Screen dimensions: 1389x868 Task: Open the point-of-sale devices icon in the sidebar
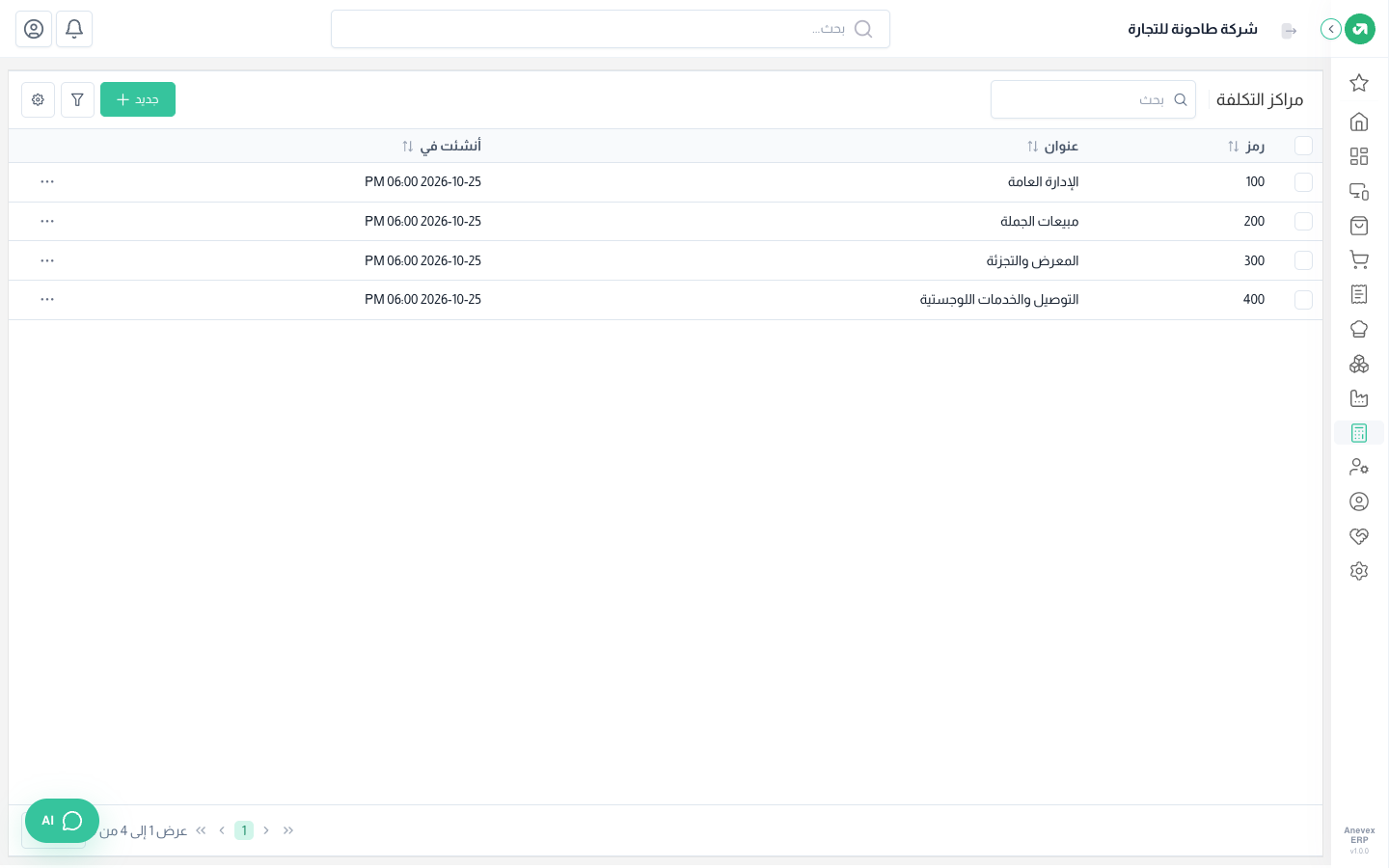click(x=1359, y=191)
